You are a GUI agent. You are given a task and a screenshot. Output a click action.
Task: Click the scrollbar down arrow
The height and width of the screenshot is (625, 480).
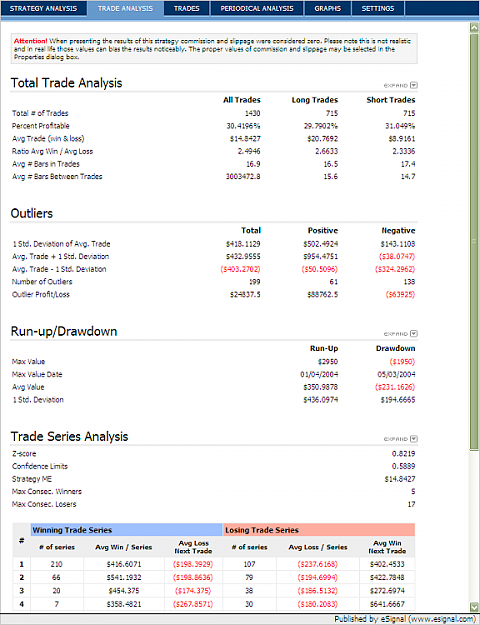(474, 605)
